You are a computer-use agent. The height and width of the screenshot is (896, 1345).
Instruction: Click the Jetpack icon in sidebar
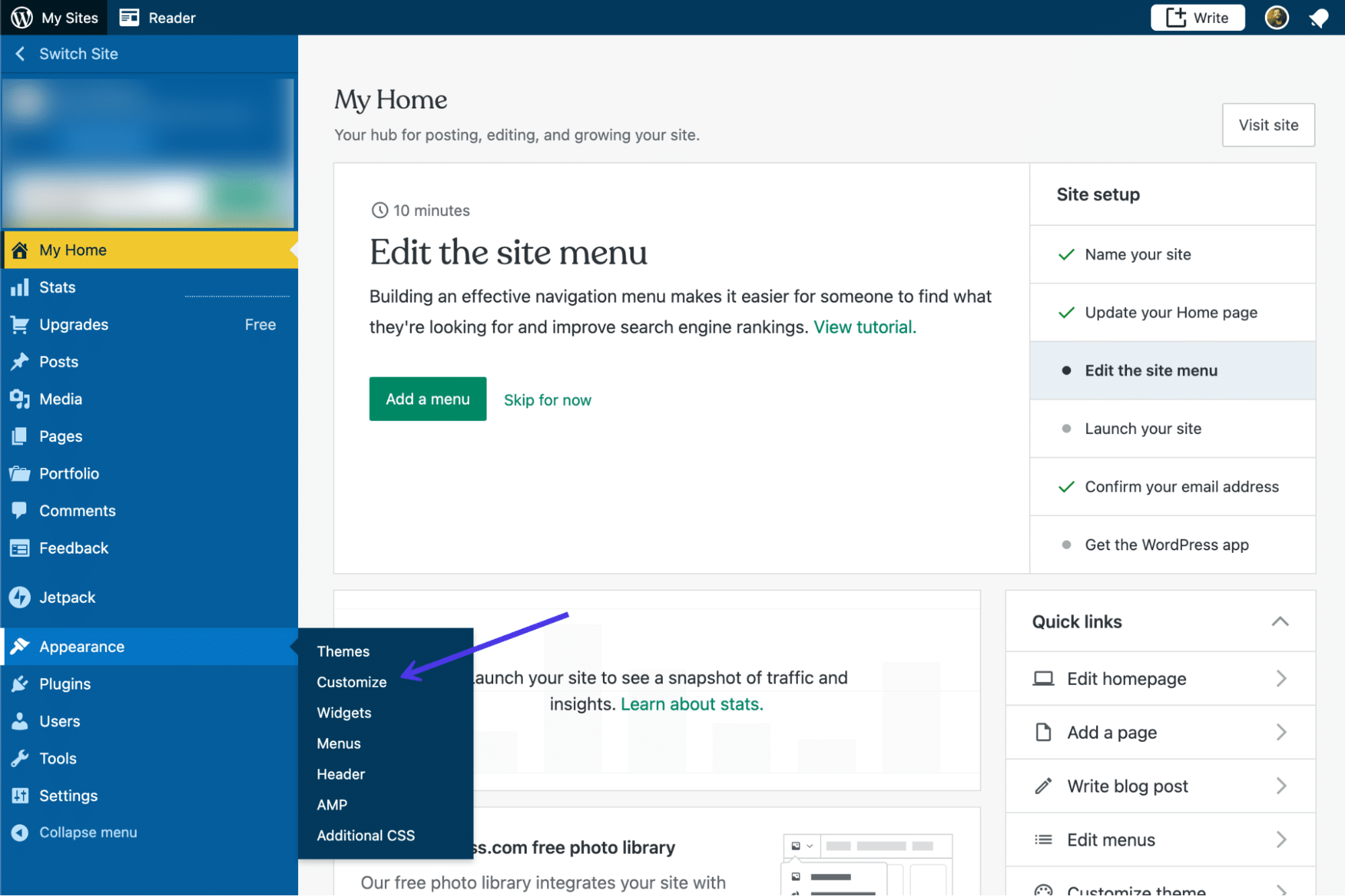[x=20, y=597]
